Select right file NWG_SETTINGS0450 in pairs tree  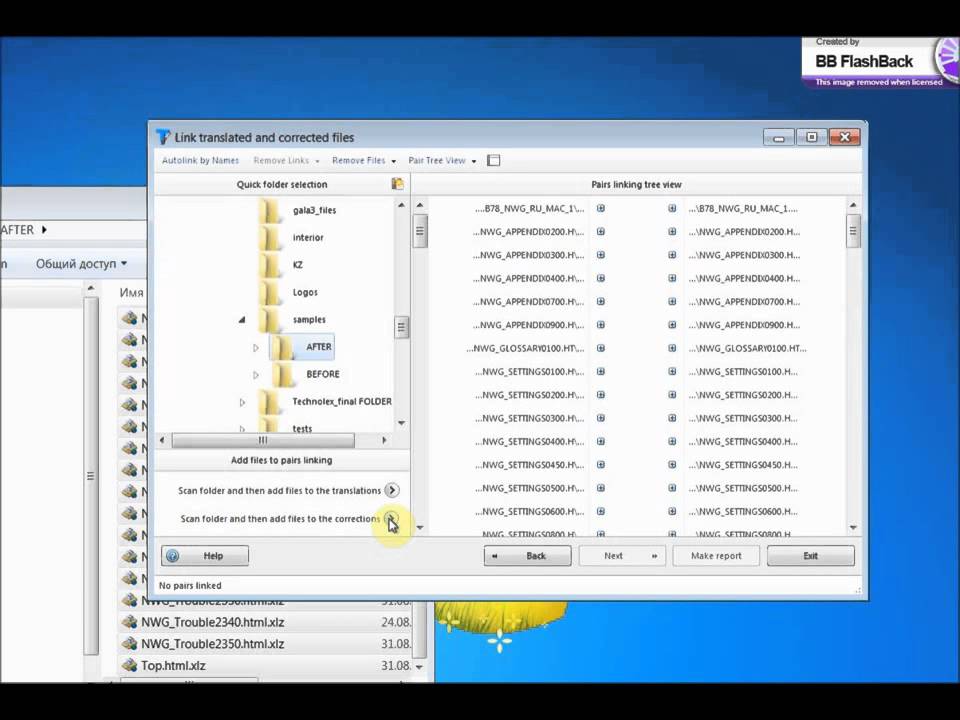743,465
